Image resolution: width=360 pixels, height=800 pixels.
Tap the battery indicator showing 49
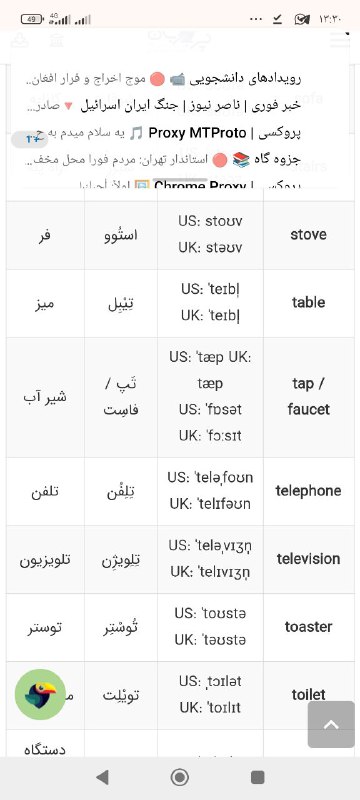click(33, 19)
